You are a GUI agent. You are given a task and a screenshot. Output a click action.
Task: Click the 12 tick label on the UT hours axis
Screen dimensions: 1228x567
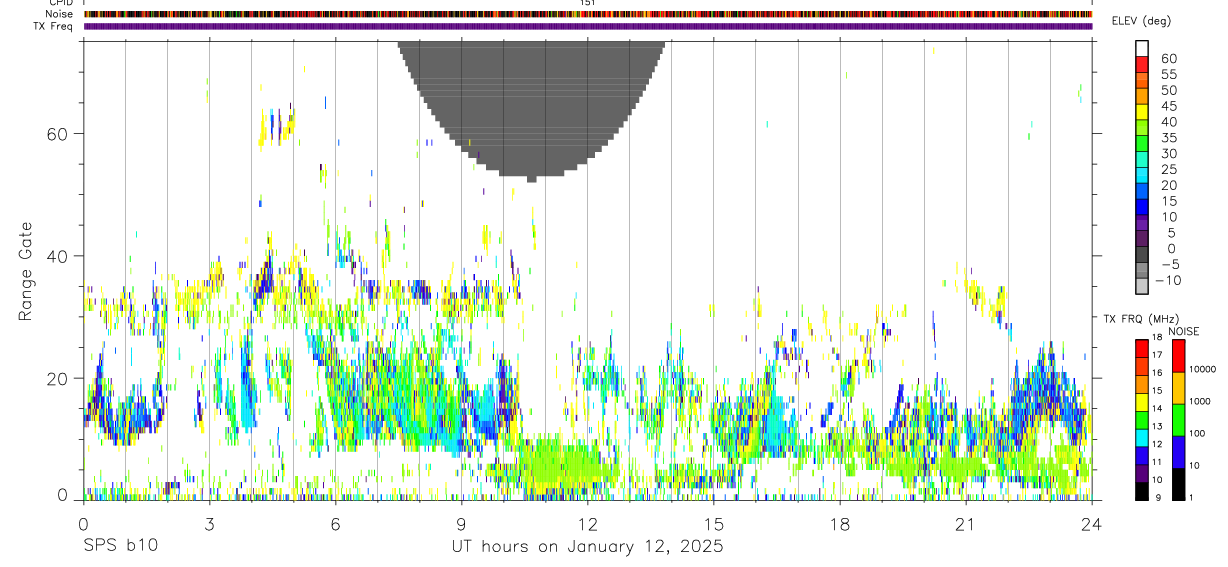pyautogui.click(x=587, y=525)
